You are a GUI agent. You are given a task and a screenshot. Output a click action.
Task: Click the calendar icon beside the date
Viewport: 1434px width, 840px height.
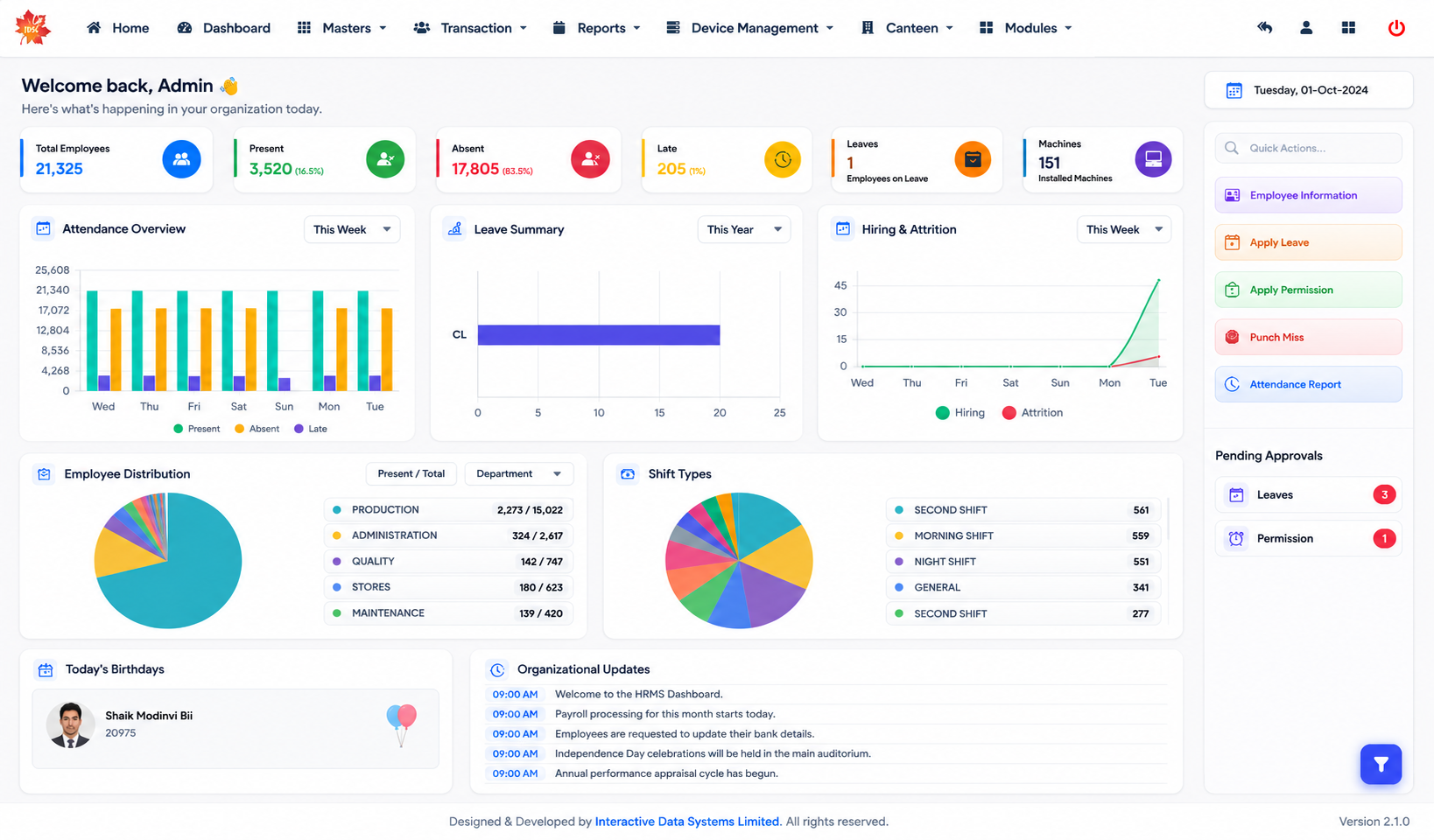(1234, 90)
